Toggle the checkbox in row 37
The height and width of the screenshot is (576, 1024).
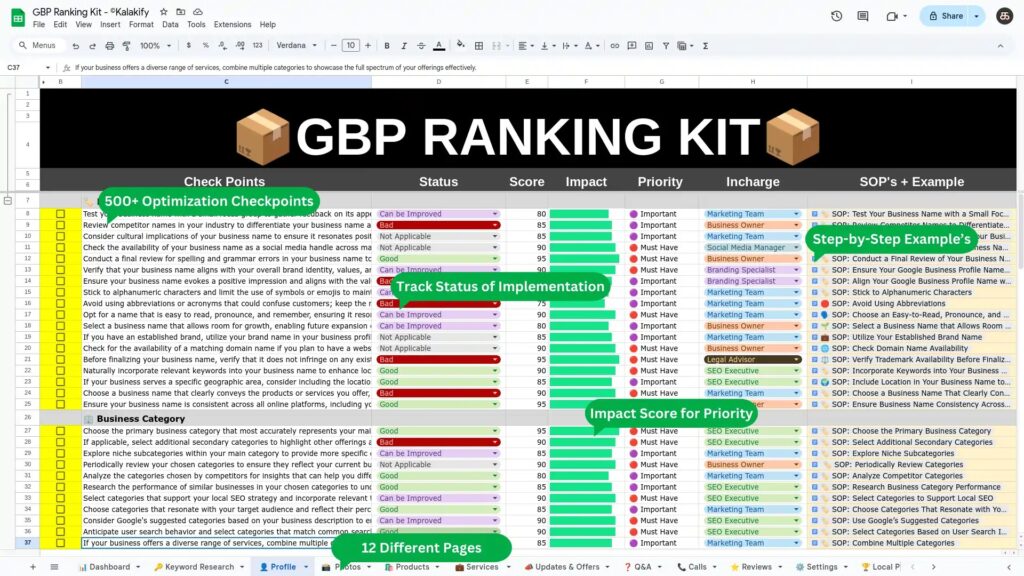60,543
